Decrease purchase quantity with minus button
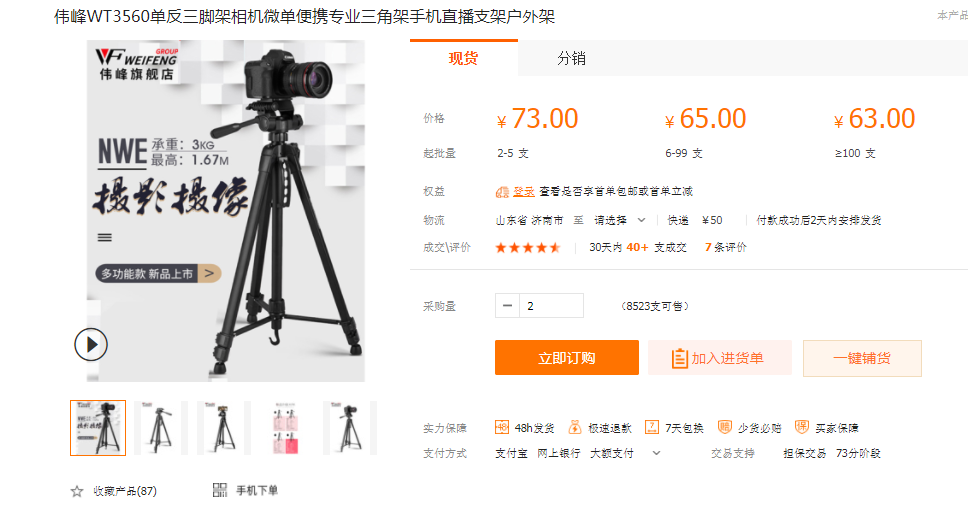Viewport: 968px width, 507px height. pos(507,306)
